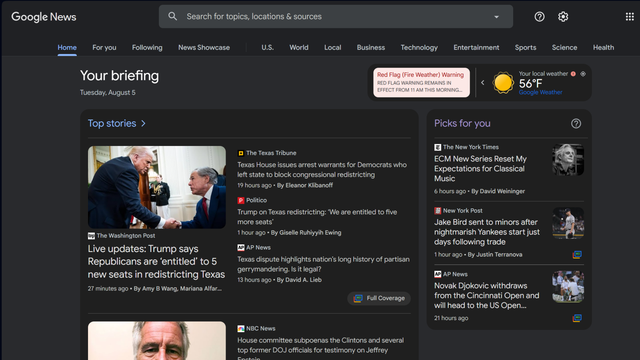Open the Live updates Trump redistricting Texas headline
This screenshot has height=360, width=640.
(x=156, y=261)
